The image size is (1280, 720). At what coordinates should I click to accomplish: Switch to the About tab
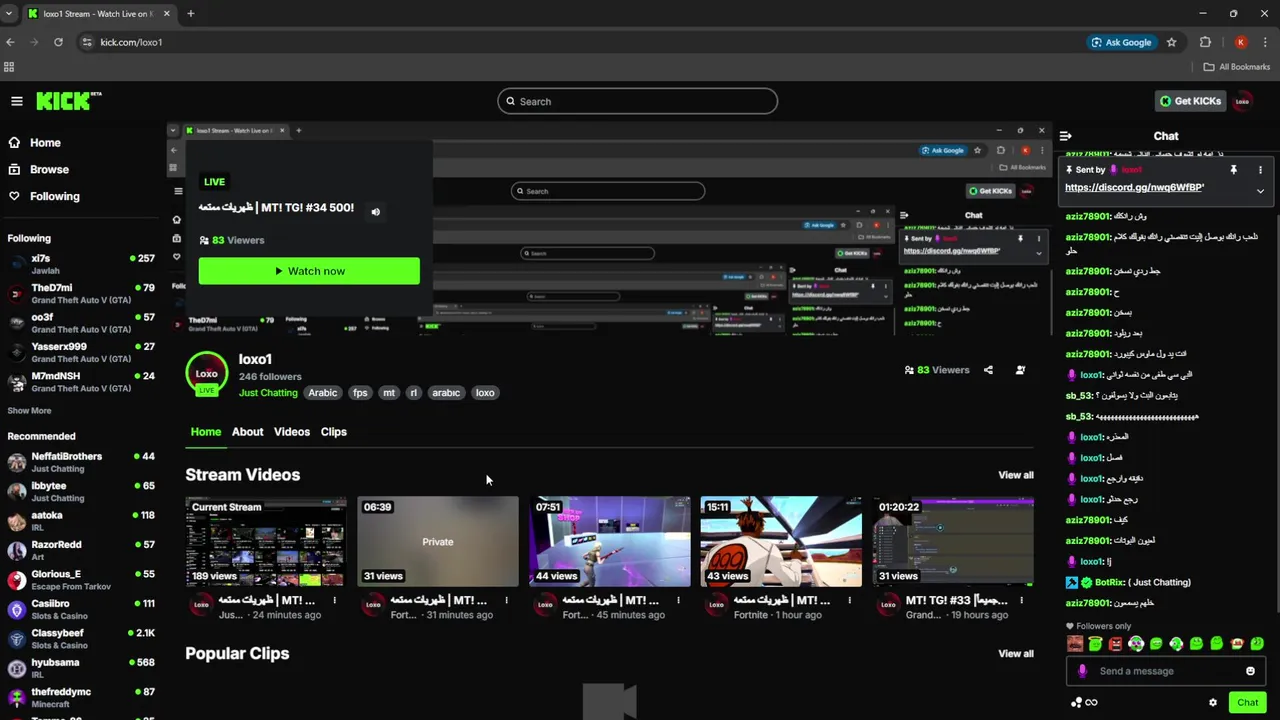248,432
